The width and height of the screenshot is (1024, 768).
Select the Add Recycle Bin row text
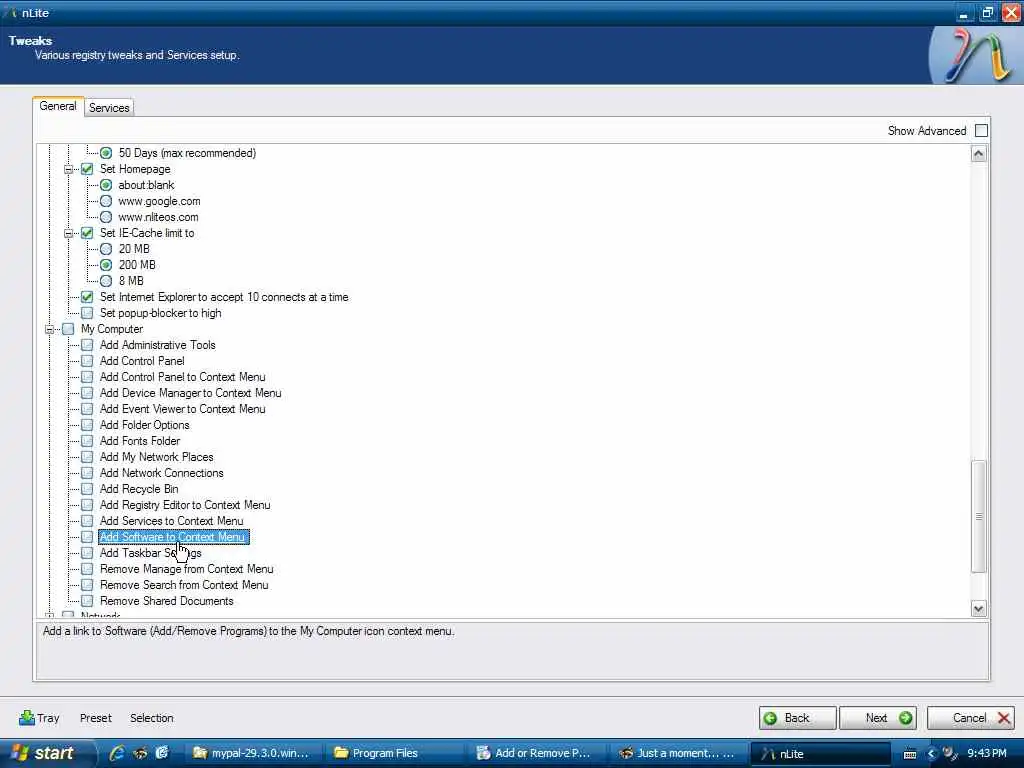pyautogui.click(x=139, y=488)
